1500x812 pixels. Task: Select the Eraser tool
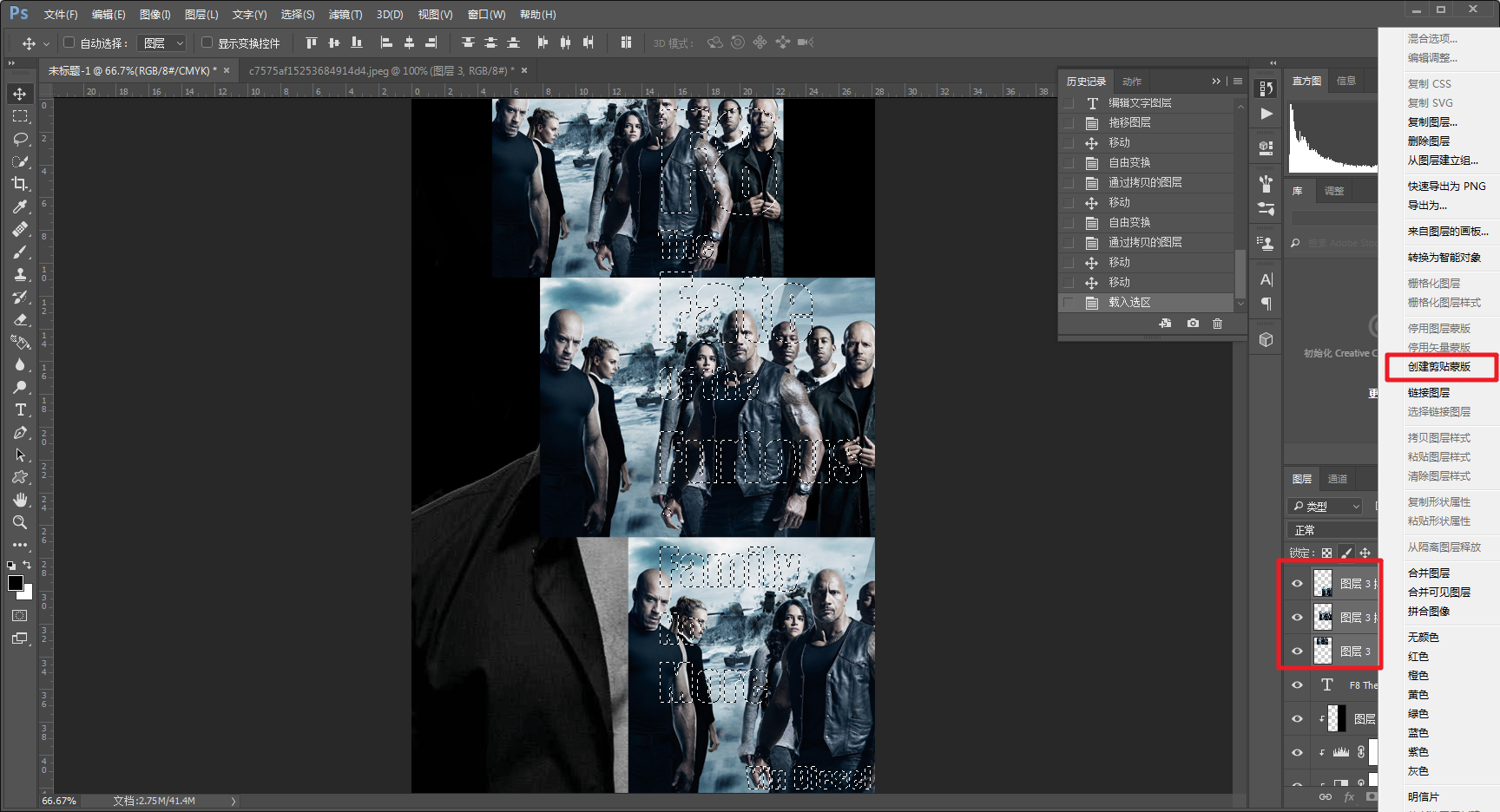click(19, 319)
